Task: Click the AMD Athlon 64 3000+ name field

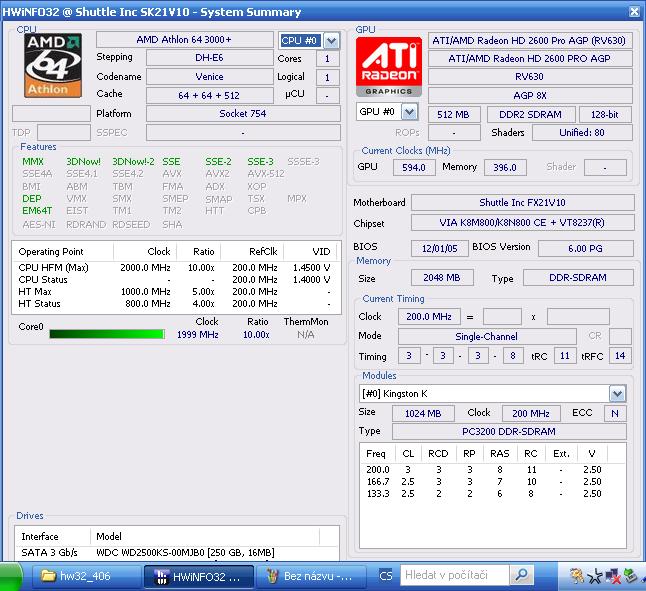Action: (x=185, y=40)
